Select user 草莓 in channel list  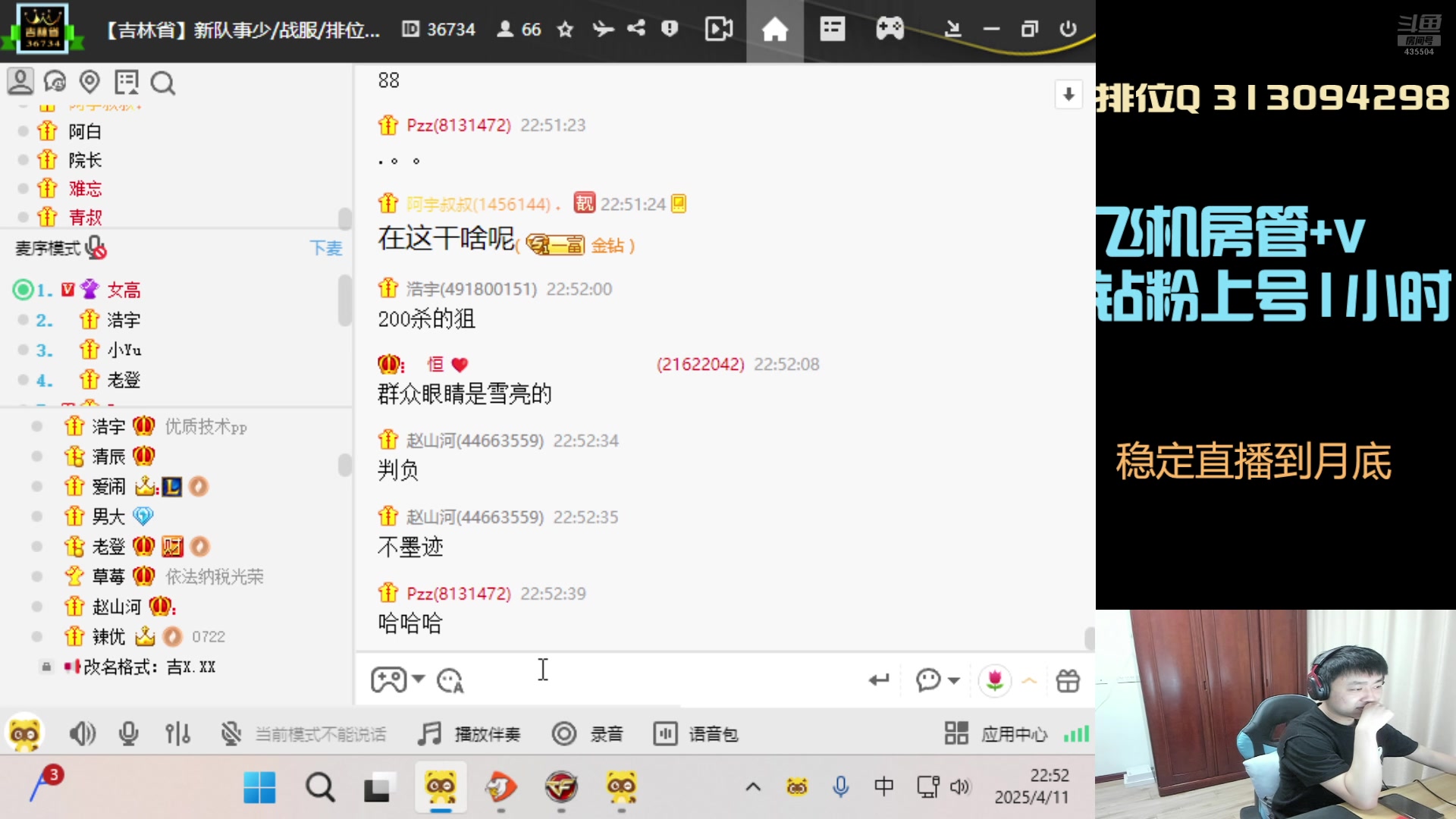point(108,576)
